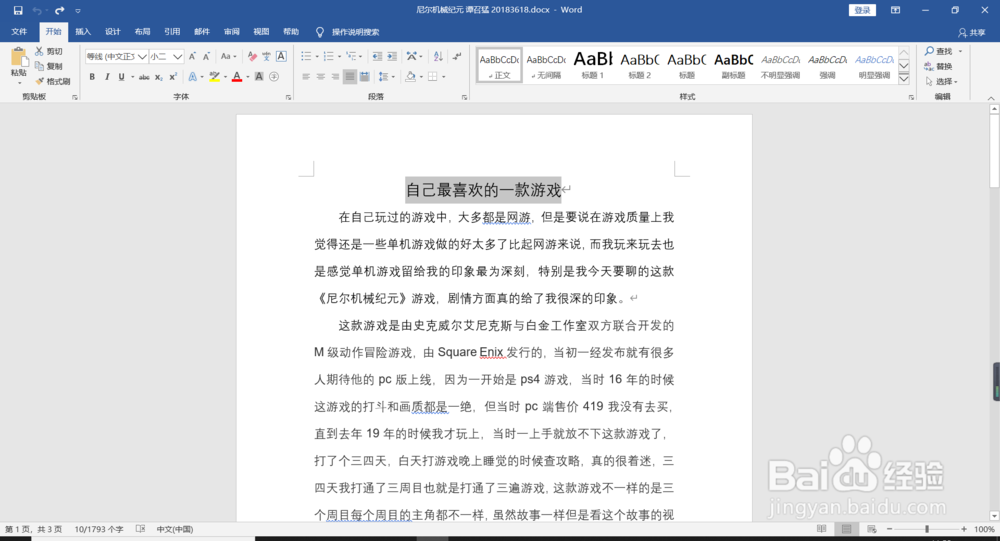Toggle Bold formatting
This screenshot has height=541, width=1000.
[92, 77]
